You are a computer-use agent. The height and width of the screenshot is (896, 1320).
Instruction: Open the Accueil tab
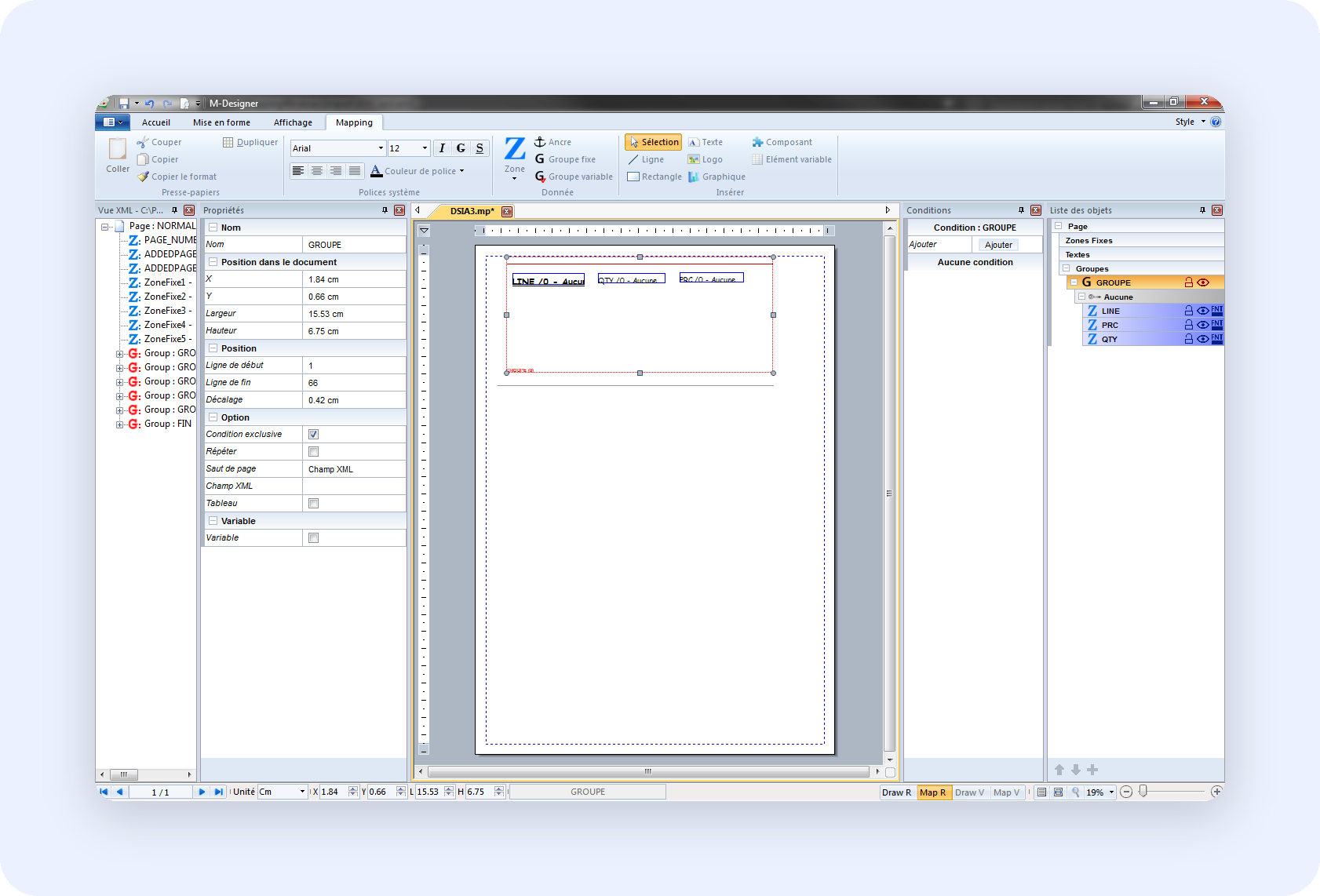pyautogui.click(x=156, y=122)
